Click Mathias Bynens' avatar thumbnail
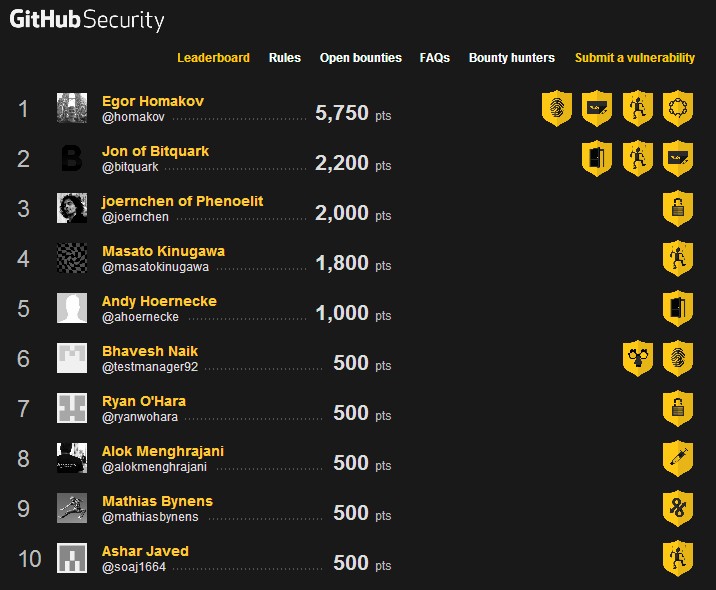Viewport: 716px width, 590px height. pos(72,508)
